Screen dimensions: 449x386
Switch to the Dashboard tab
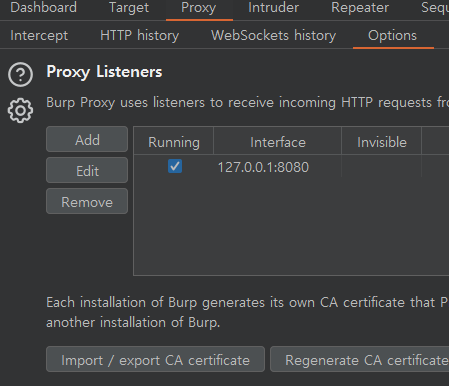pyautogui.click(x=44, y=8)
